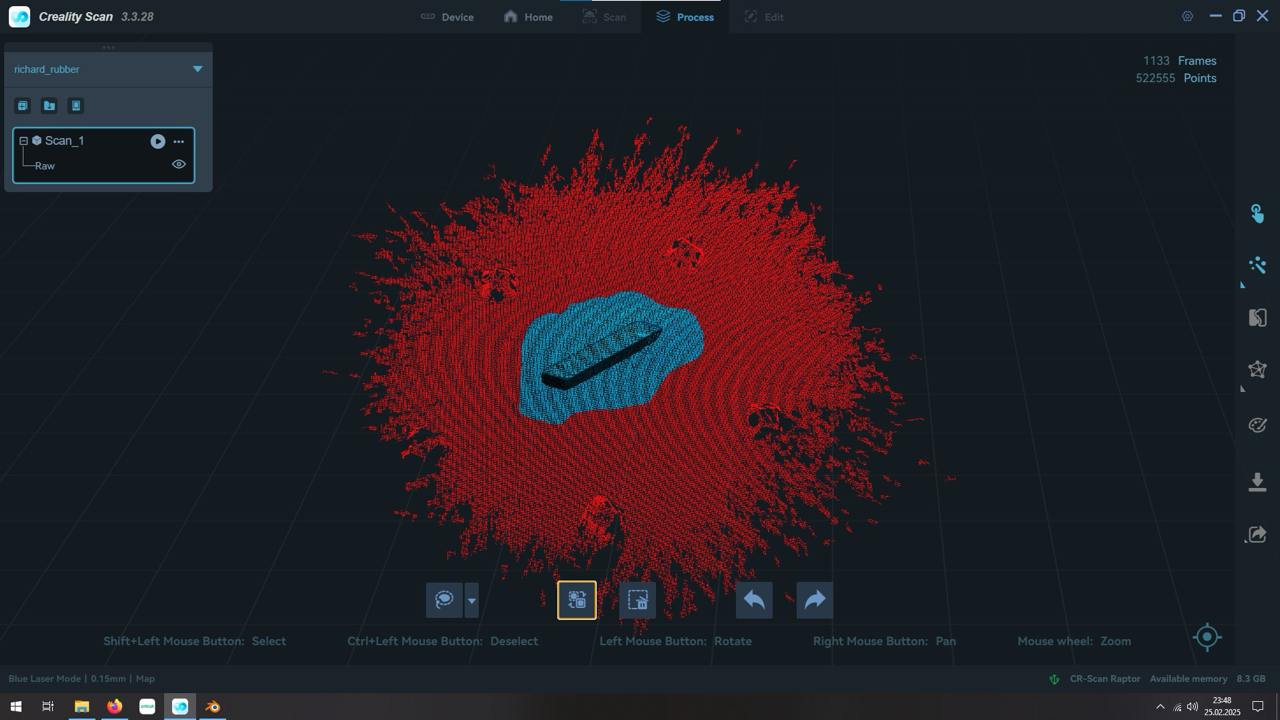Open settings gear in title bar
This screenshot has width=1280, height=720.
(1187, 17)
